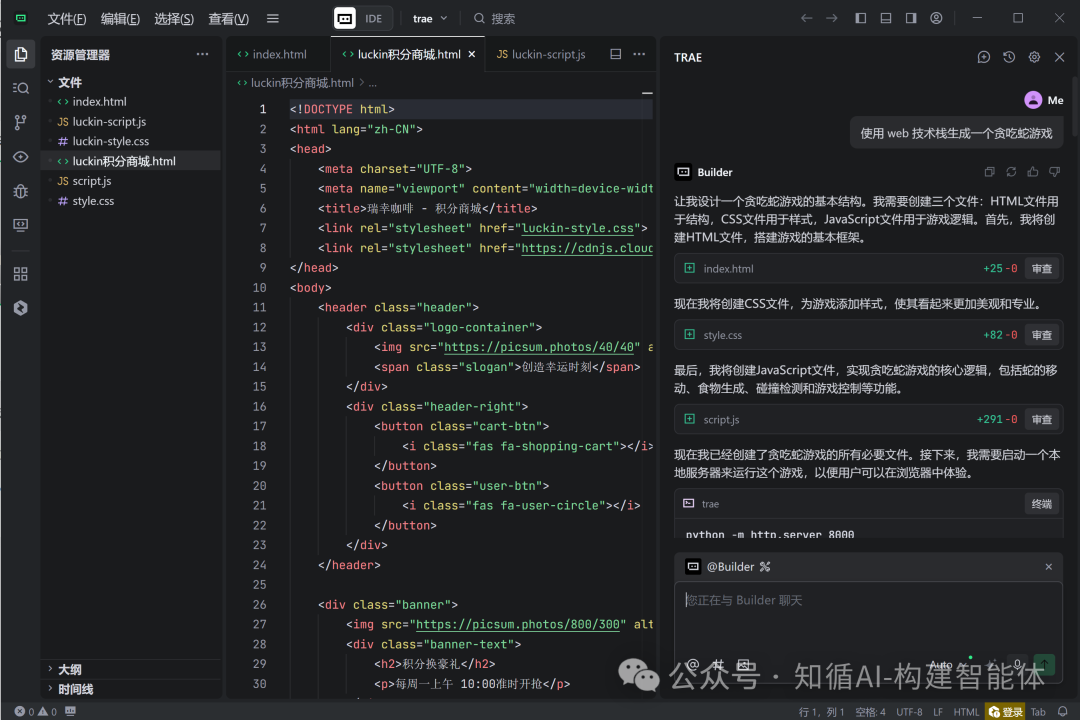This screenshot has height=720, width=1080.
Task: Click the image attachment icon in chat input
Action: (x=742, y=664)
